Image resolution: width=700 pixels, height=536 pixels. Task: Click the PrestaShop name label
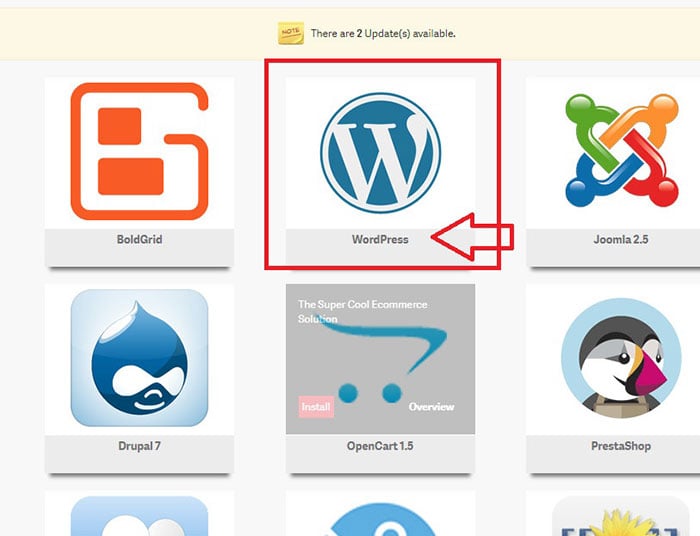[x=621, y=446]
